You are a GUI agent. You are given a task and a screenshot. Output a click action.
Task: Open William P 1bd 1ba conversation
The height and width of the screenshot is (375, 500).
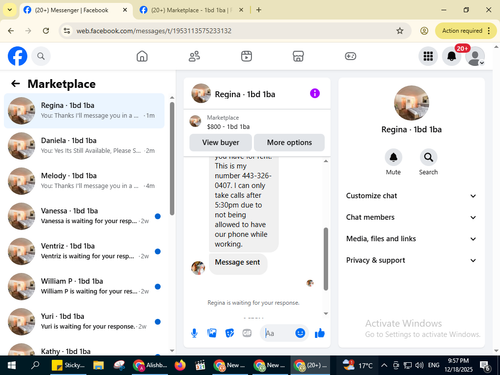tap(84, 286)
